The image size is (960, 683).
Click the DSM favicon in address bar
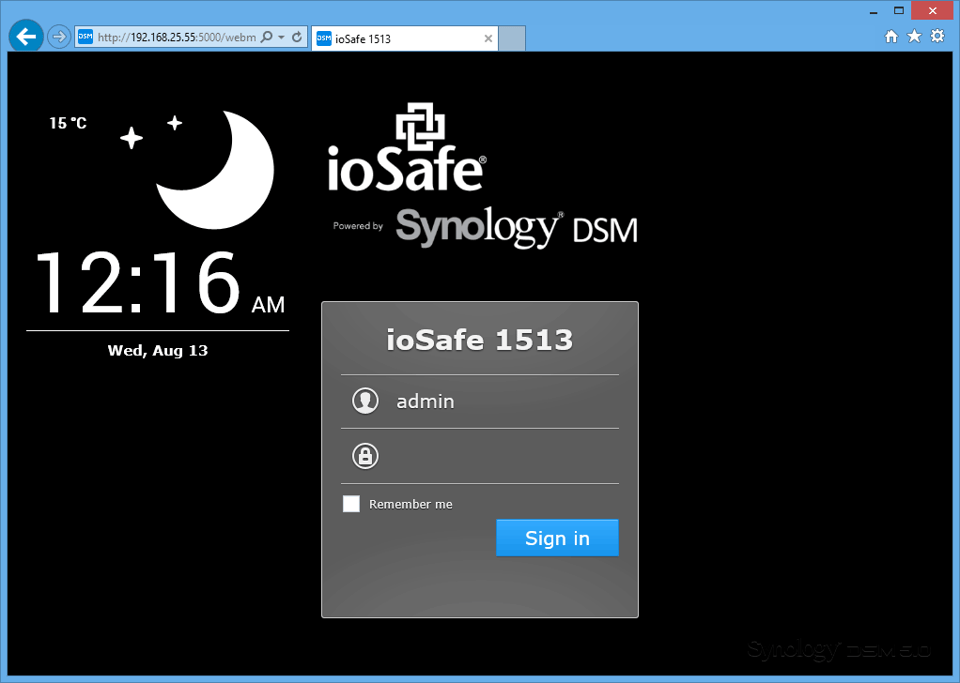[x=85, y=37]
